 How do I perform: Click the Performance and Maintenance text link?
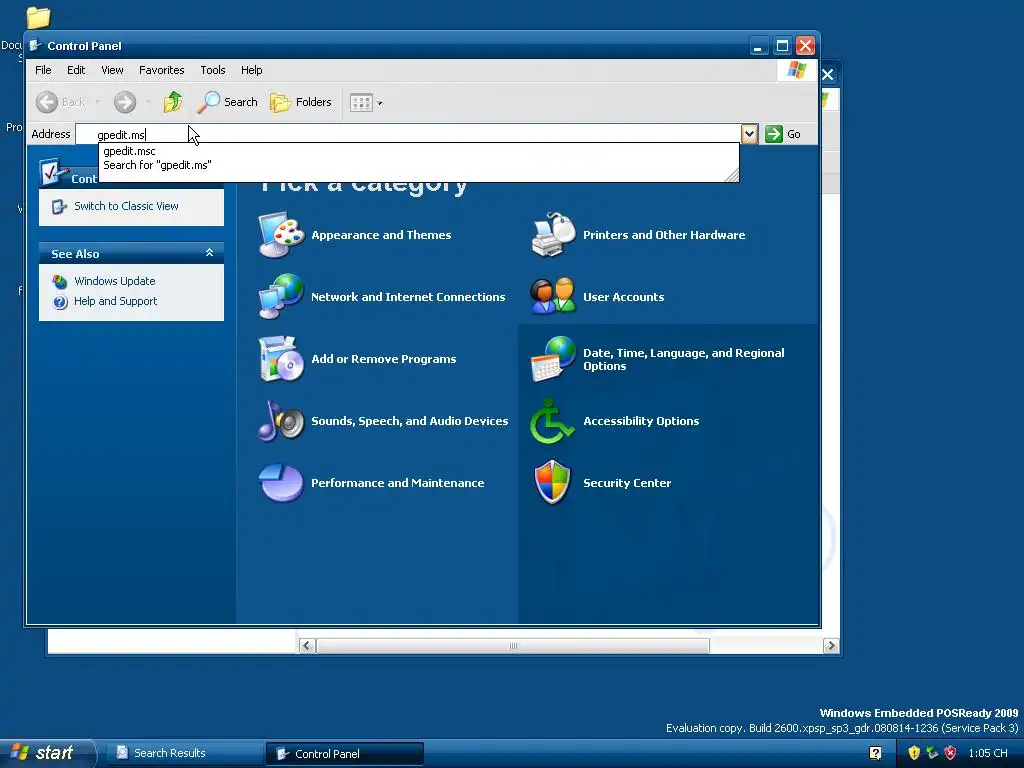tap(398, 483)
